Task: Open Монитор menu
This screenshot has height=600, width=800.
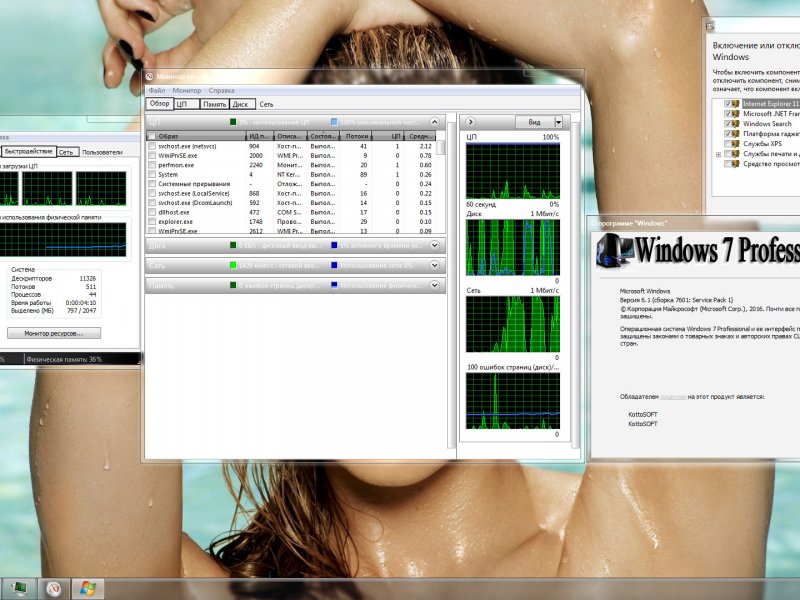Action: (187, 90)
